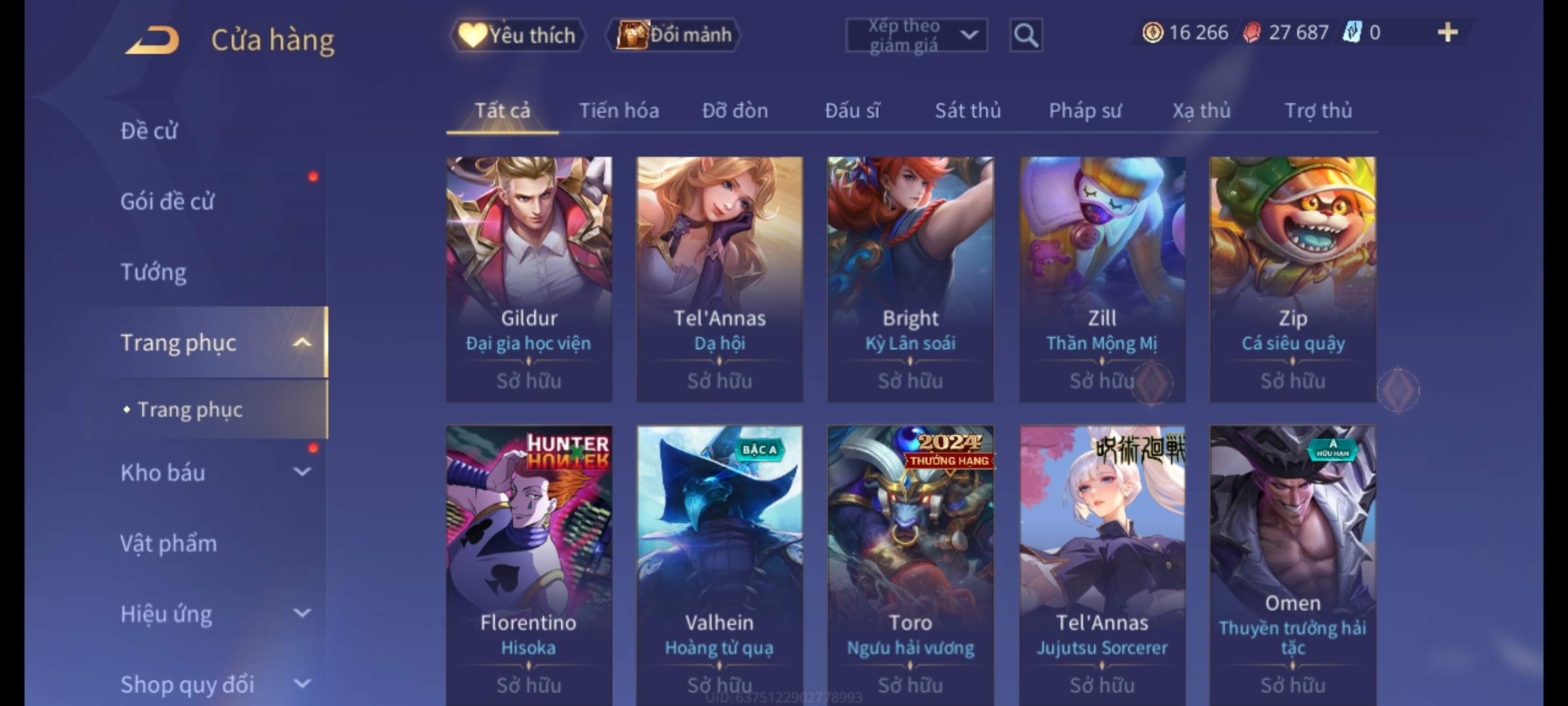Viewport: 1568px width, 706px height.
Task: Tap the gold coin currency icon
Action: [x=1152, y=32]
